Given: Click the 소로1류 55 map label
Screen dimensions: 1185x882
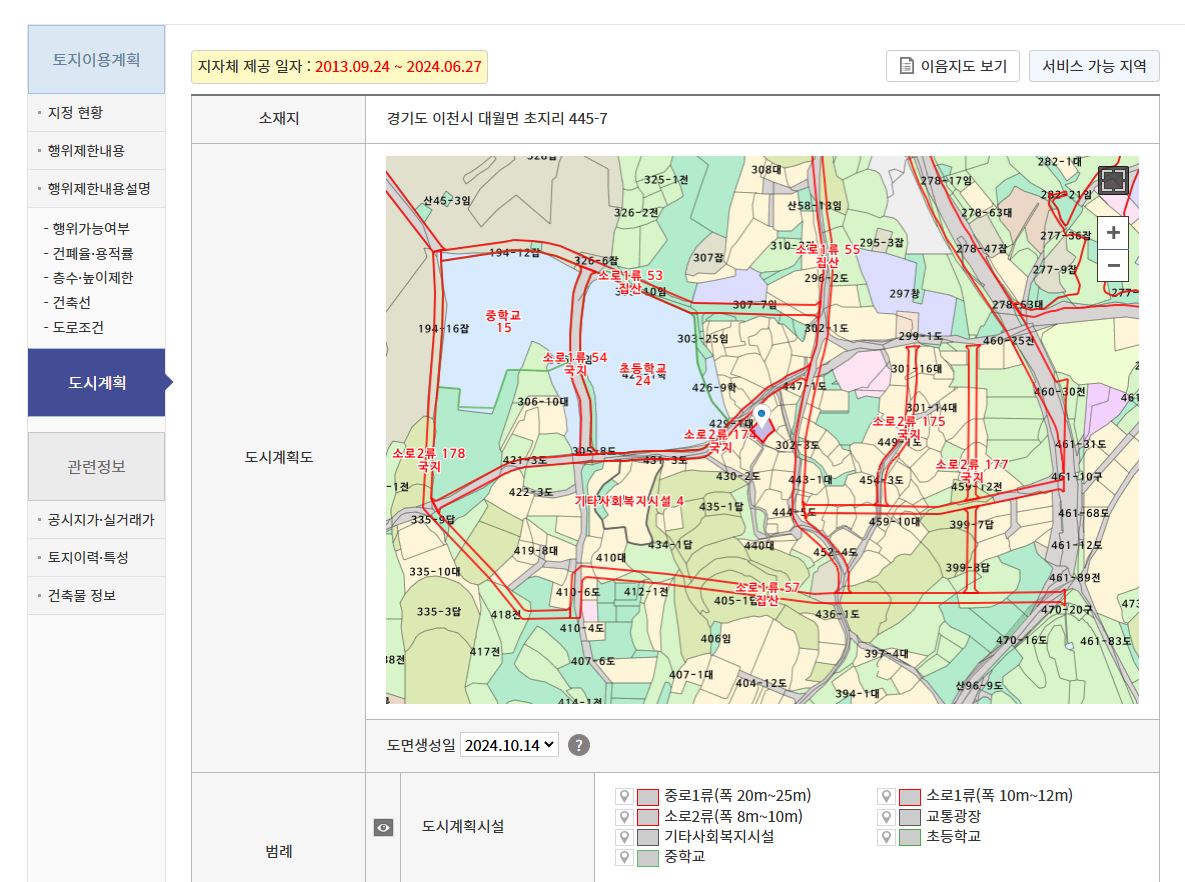Looking at the screenshot, I should click(x=827, y=255).
